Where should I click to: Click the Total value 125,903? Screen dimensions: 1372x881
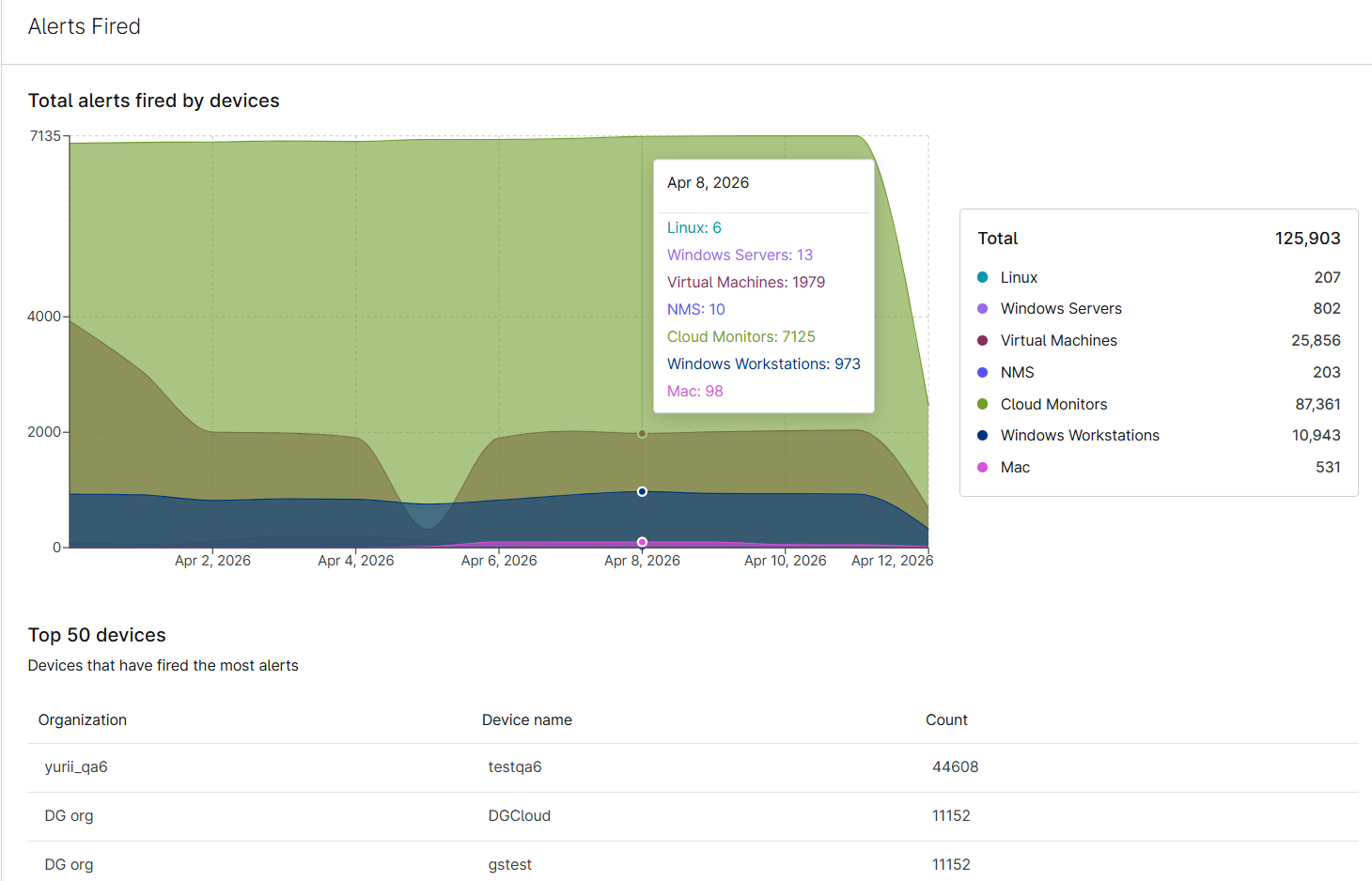pos(1307,239)
